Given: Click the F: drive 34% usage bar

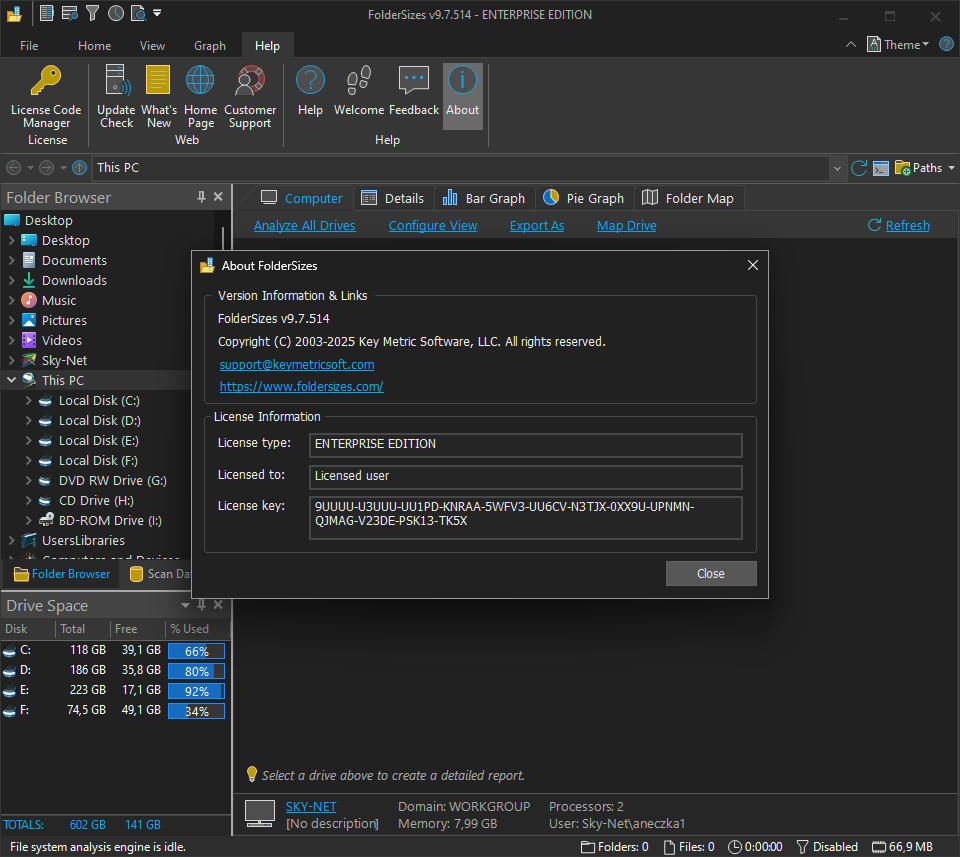Looking at the screenshot, I should click(x=196, y=711).
